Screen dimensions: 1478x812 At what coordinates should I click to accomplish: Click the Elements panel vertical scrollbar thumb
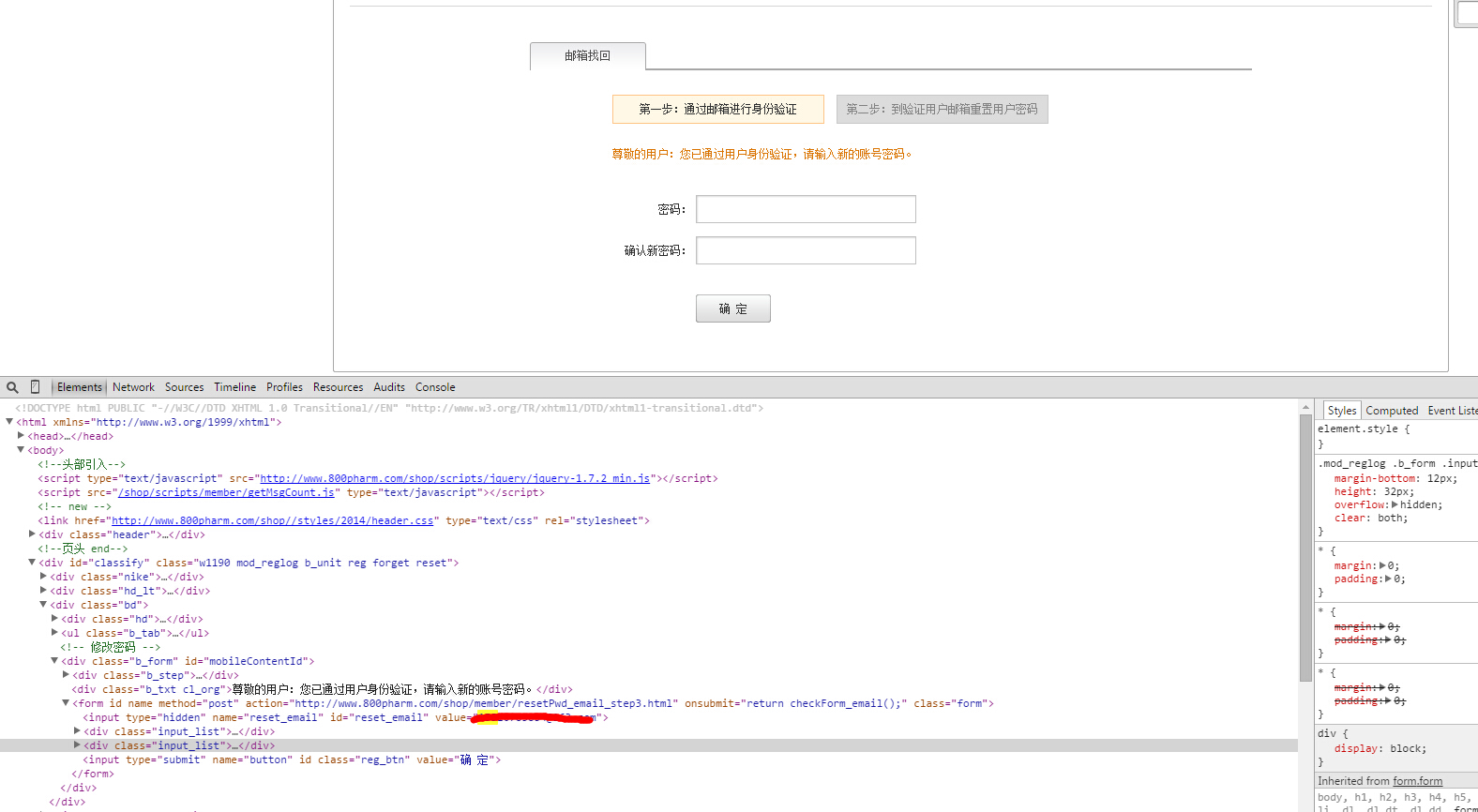1305,549
